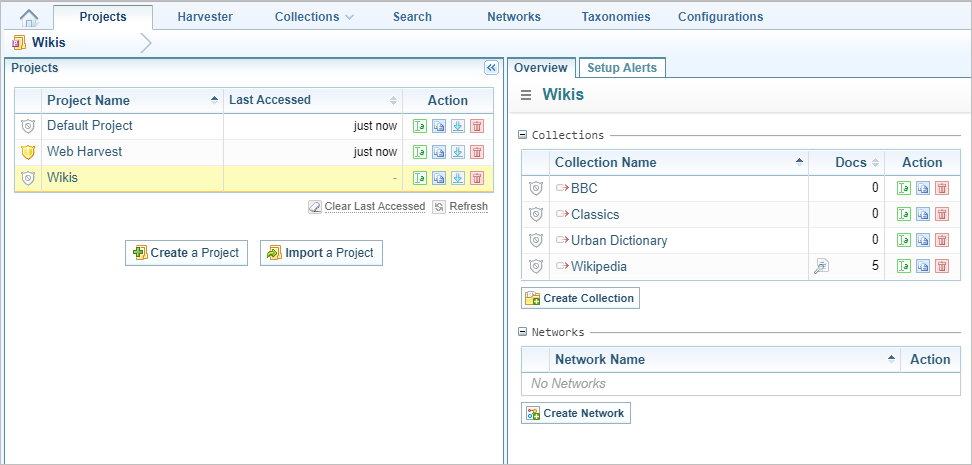Switch to the Setup Alerts tab
Image resolution: width=972 pixels, height=465 pixels.
[x=622, y=68]
